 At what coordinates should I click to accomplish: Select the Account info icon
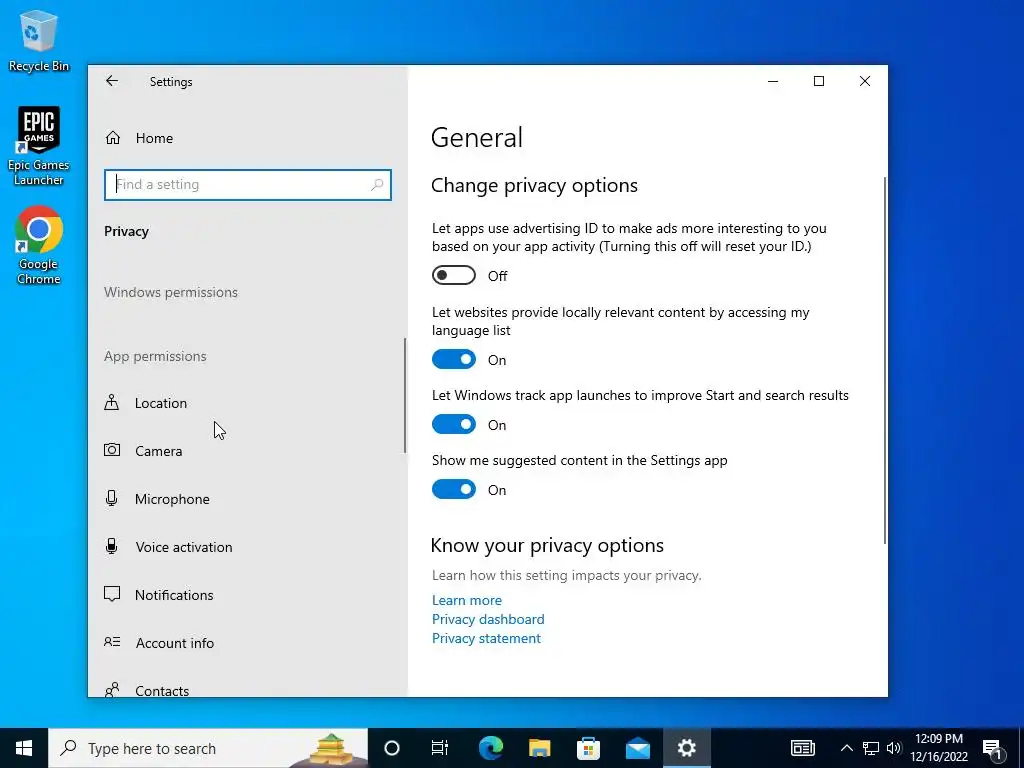[112, 642]
